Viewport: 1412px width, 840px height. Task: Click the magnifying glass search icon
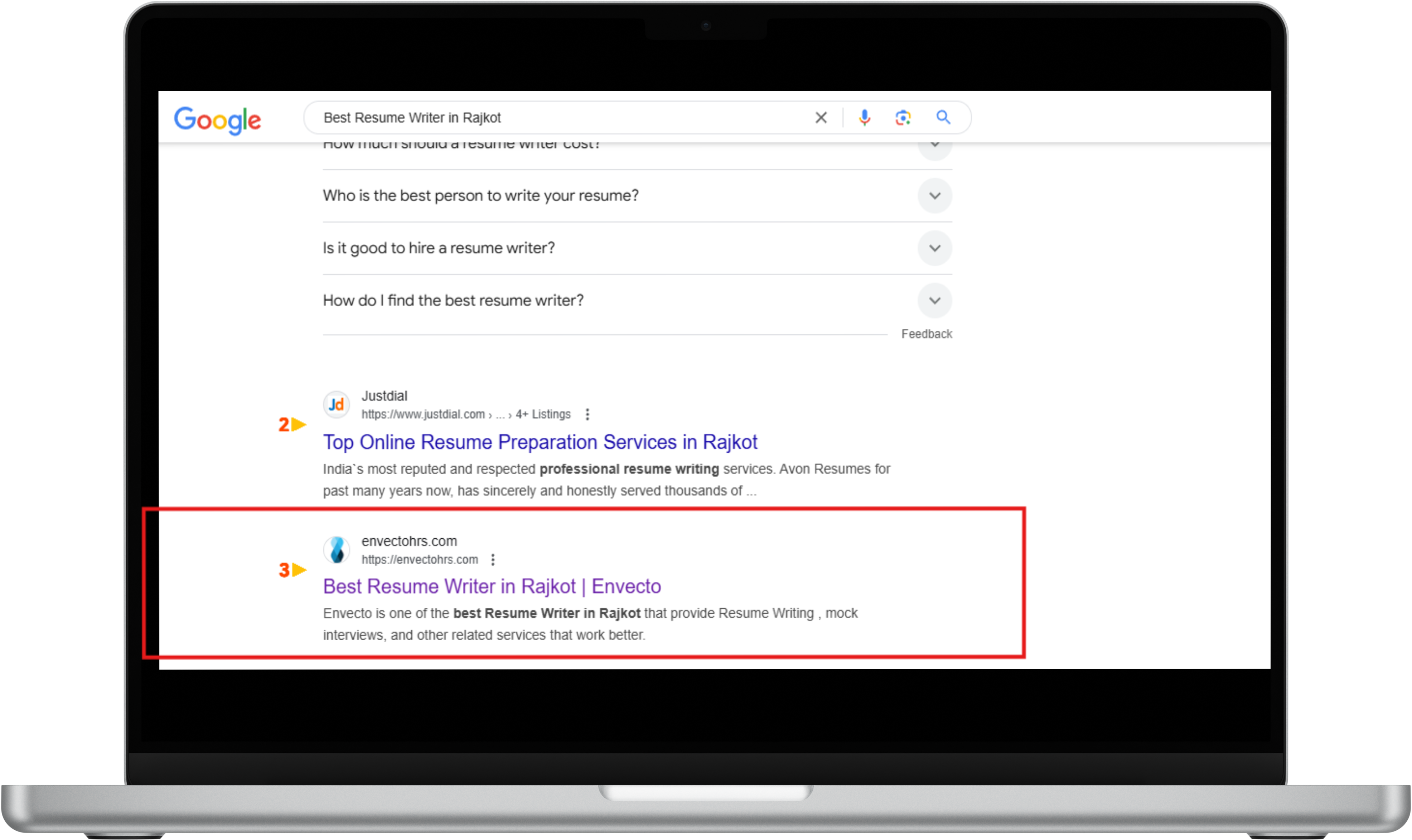click(x=943, y=117)
